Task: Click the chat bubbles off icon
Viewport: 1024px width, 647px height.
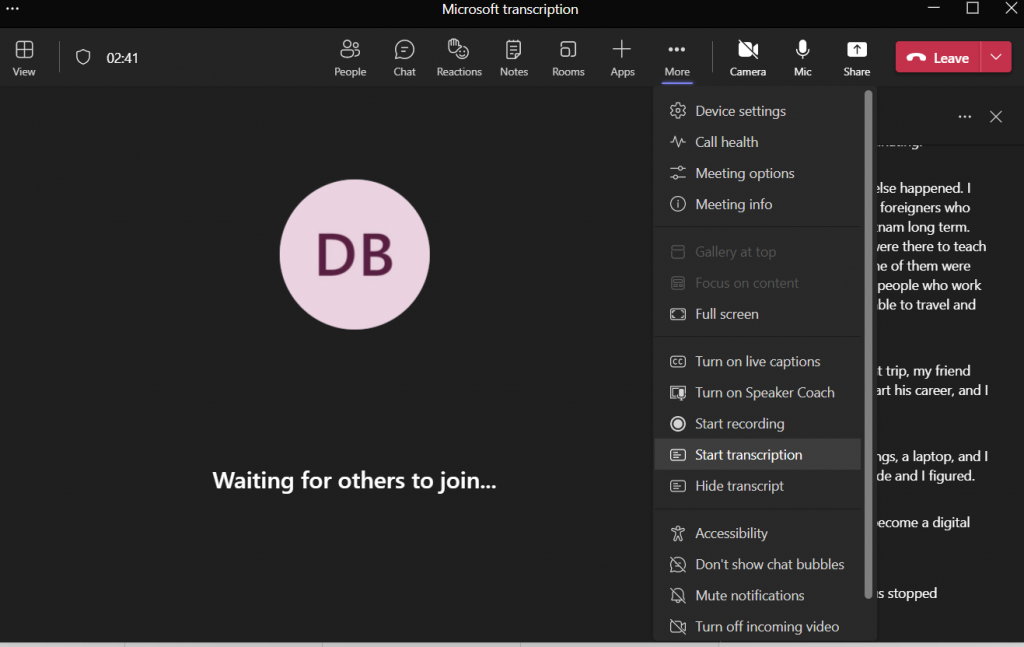Action: pos(678,564)
